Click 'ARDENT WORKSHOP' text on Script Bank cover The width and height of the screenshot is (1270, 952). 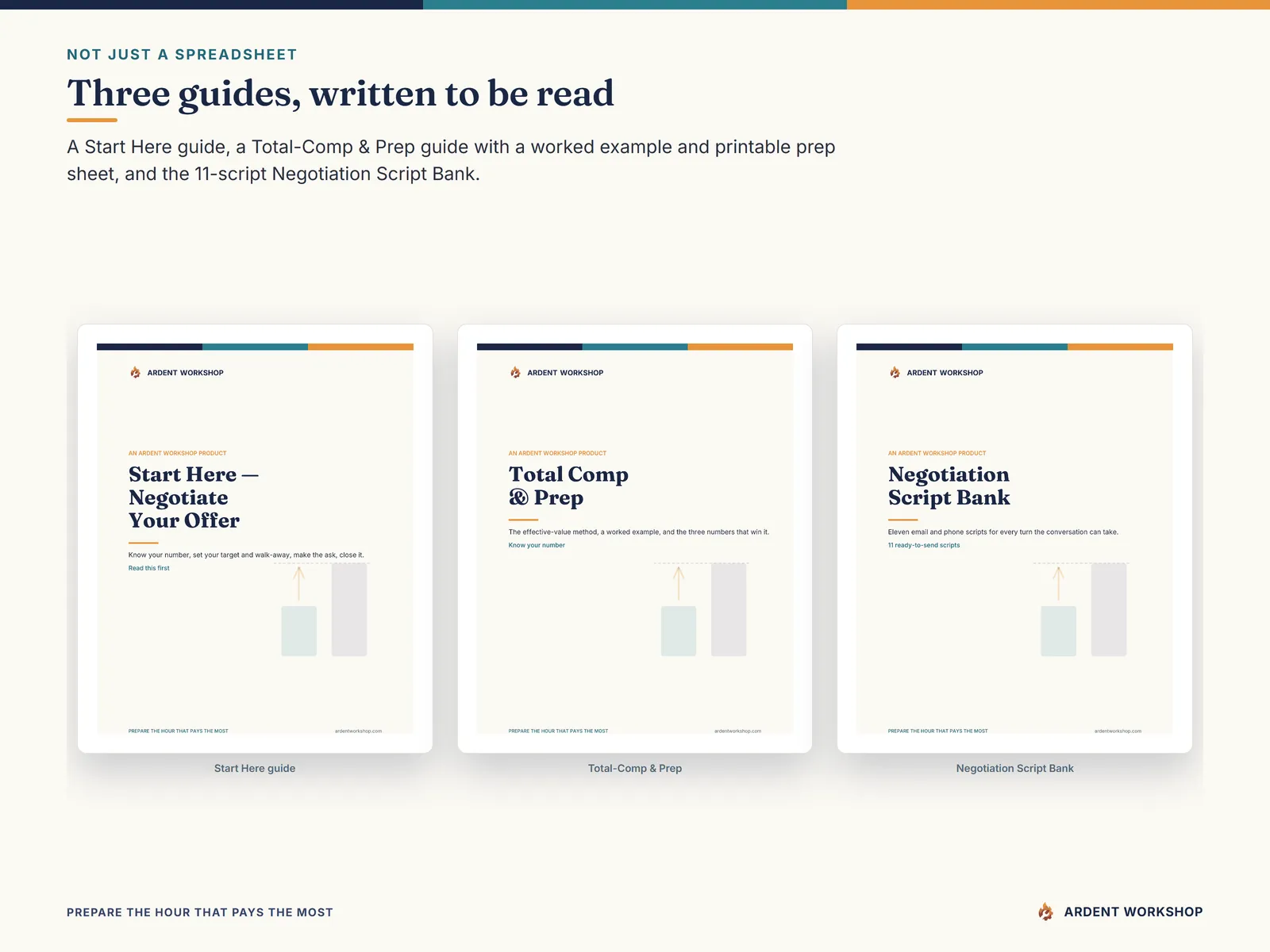pyautogui.click(x=945, y=373)
